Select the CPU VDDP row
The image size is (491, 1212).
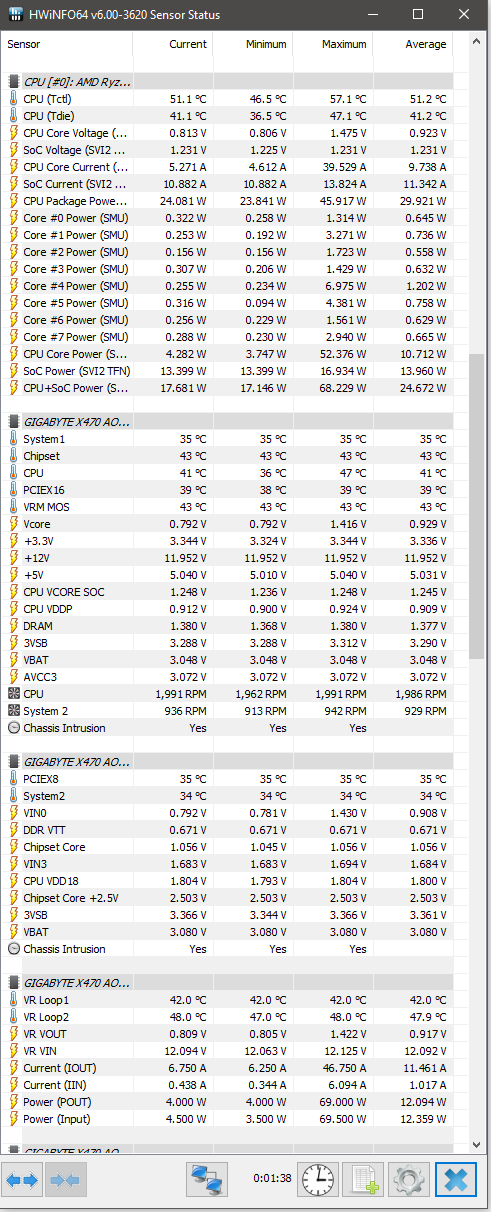(x=227, y=609)
